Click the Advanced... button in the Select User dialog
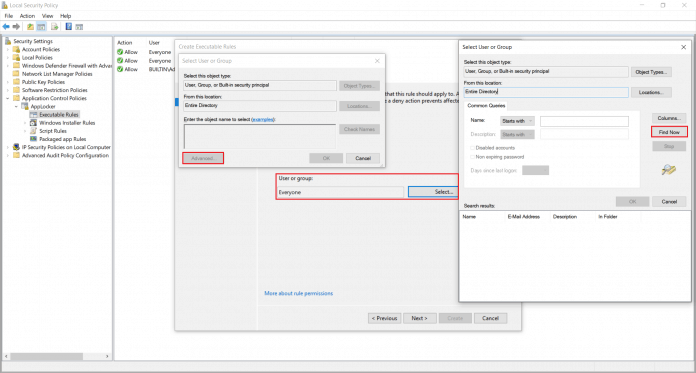Screen dimensions: 696x373 [x=203, y=158]
